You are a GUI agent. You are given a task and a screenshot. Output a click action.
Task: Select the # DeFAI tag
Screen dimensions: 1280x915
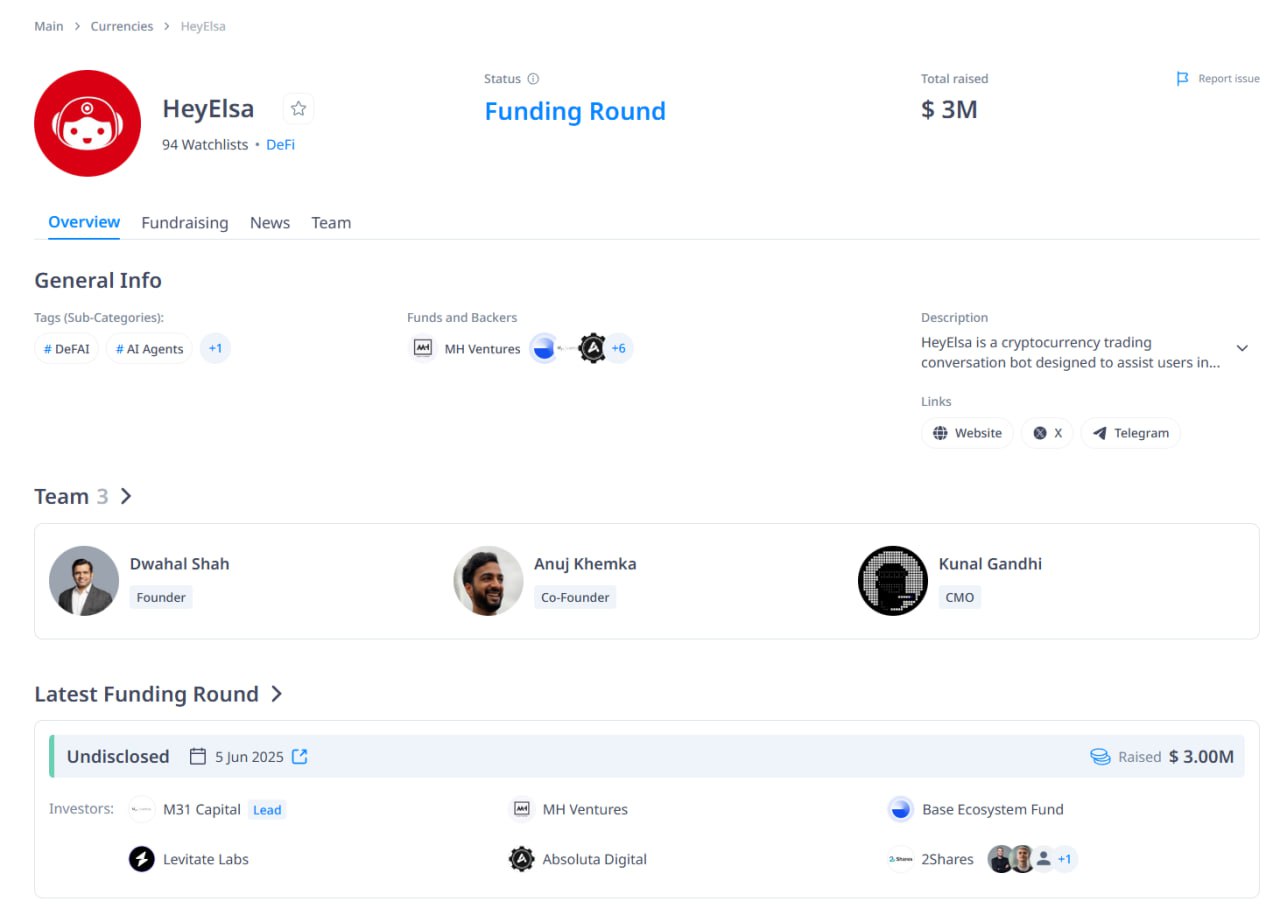pos(67,349)
